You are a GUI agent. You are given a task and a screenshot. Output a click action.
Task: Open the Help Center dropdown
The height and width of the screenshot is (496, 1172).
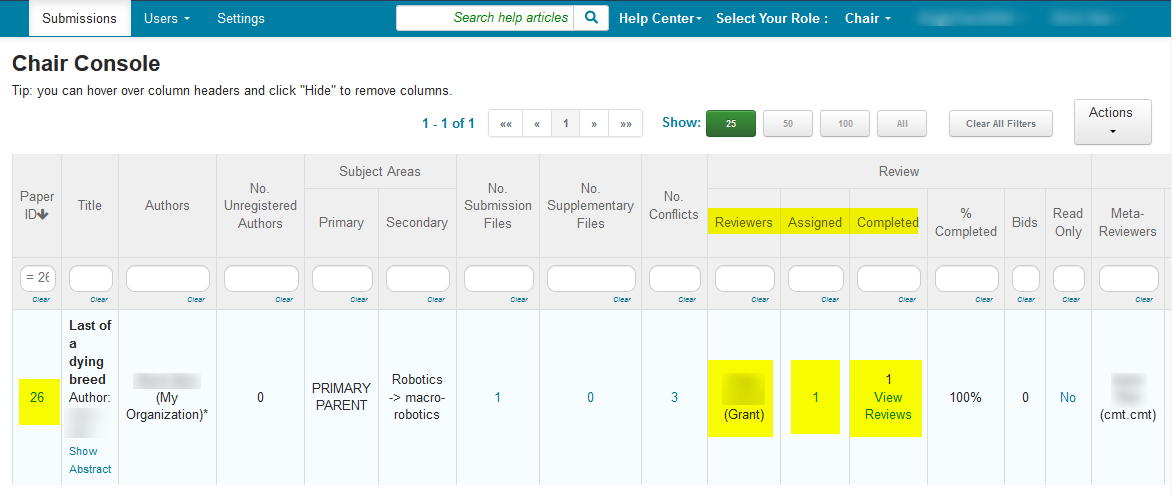(660, 19)
